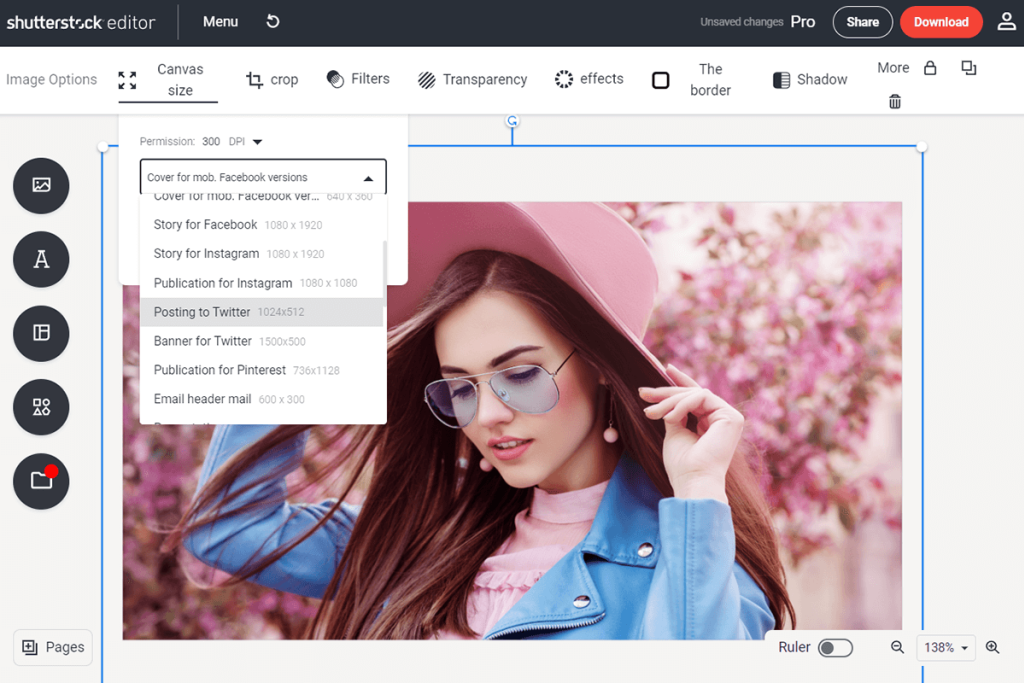Open the Menu
The height and width of the screenshot is (683, 1024).
point(219,20)
